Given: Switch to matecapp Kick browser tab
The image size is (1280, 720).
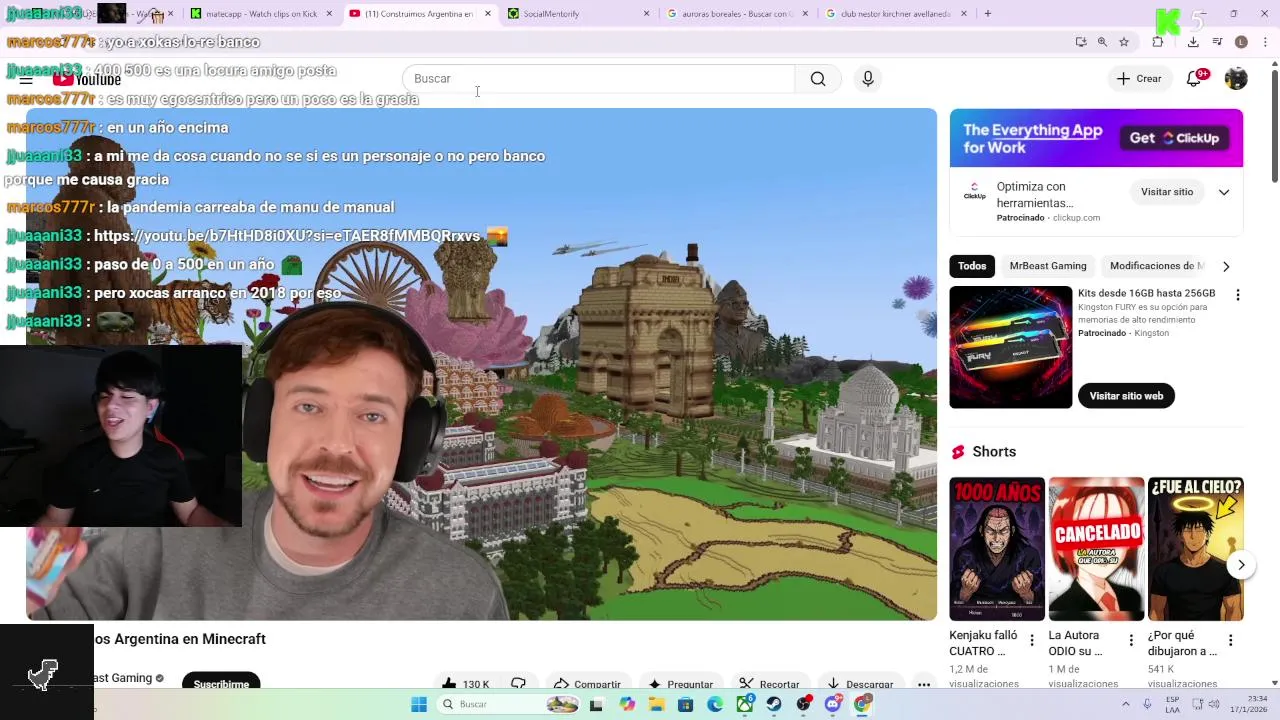Looking at the screenshot, I should tap(260, 14).
